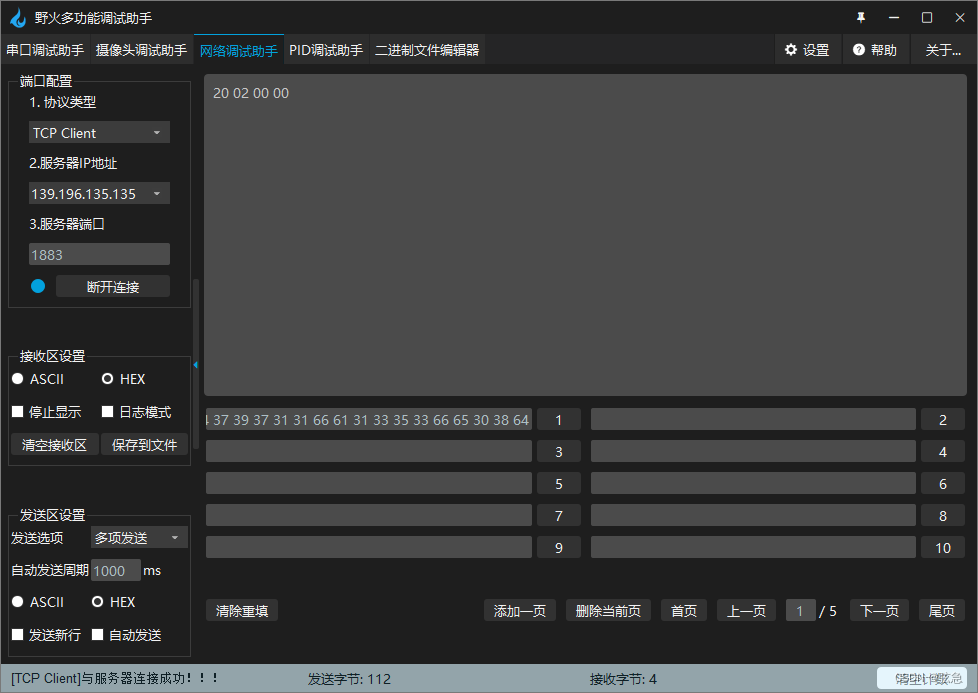This screenshot has width=978, height=693.
Task: Click the send input field beside button 9
Action: [x=369, y=548]
